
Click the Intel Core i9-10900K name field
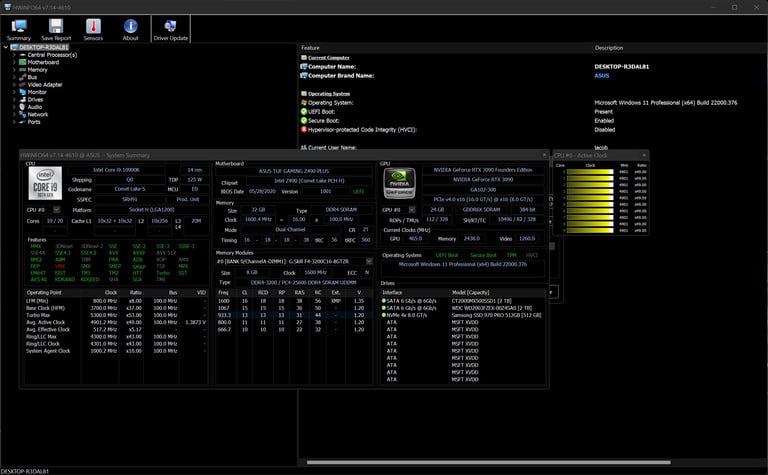[x=117, y=170]
